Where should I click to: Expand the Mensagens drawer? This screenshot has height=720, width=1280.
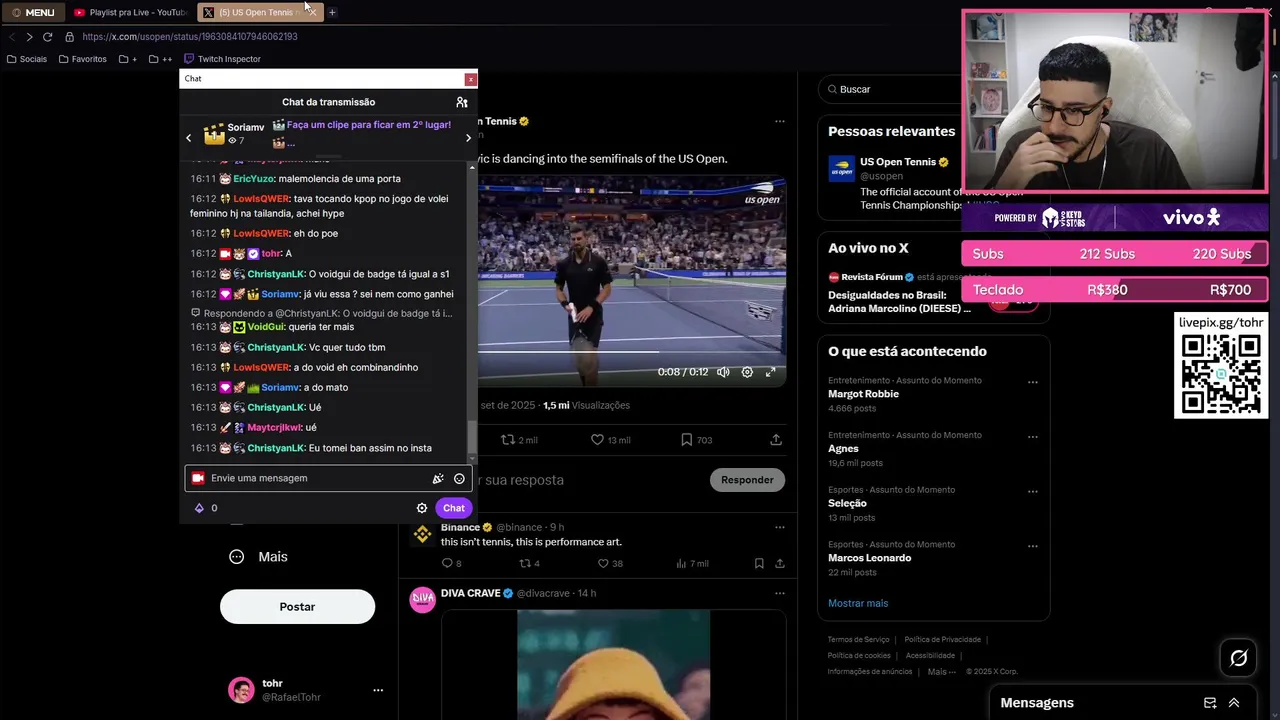click(x=1234, y=703)
